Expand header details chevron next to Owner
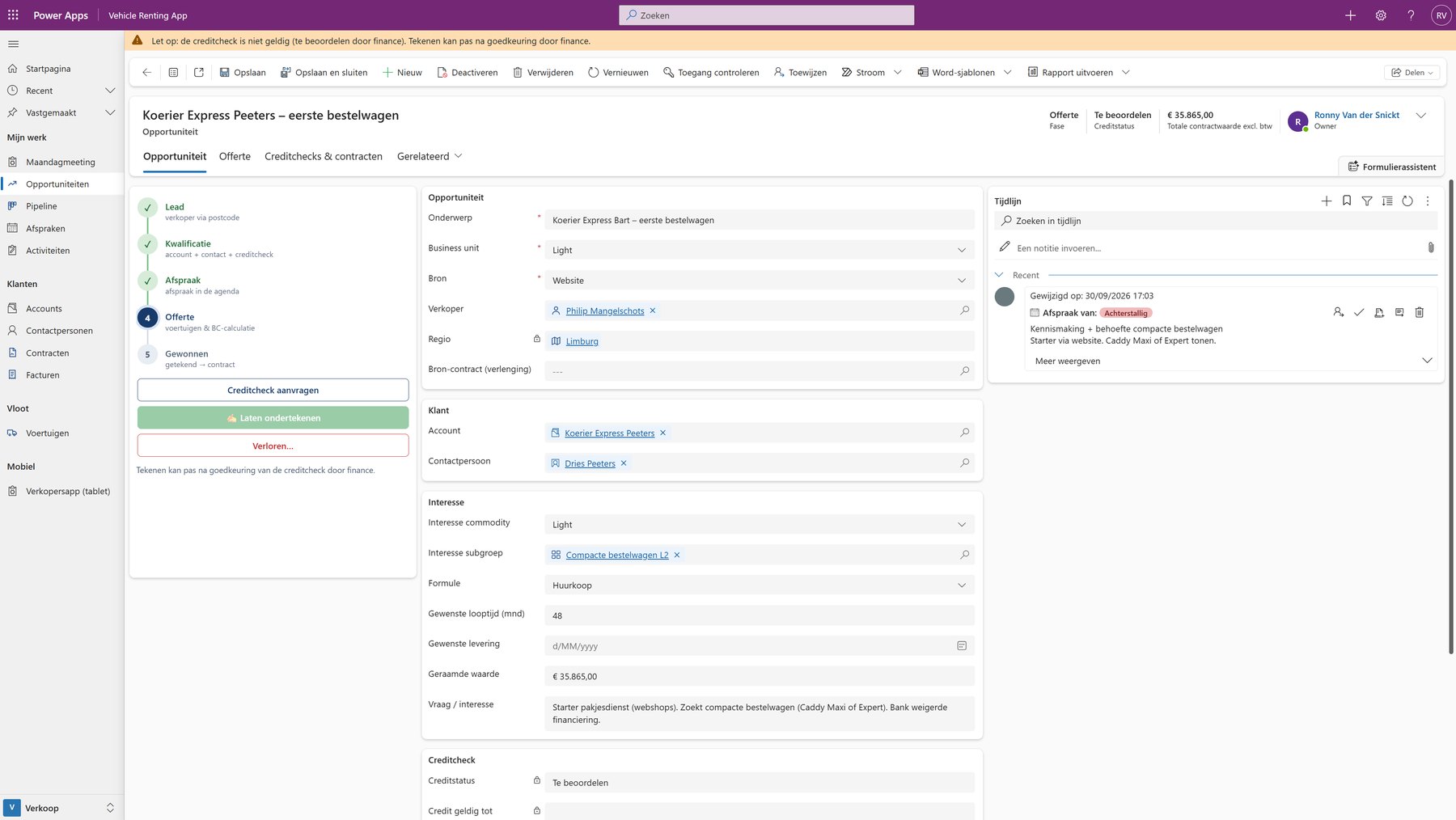The height and width of the screenshot is (820, 1456). pos(1420,116)
